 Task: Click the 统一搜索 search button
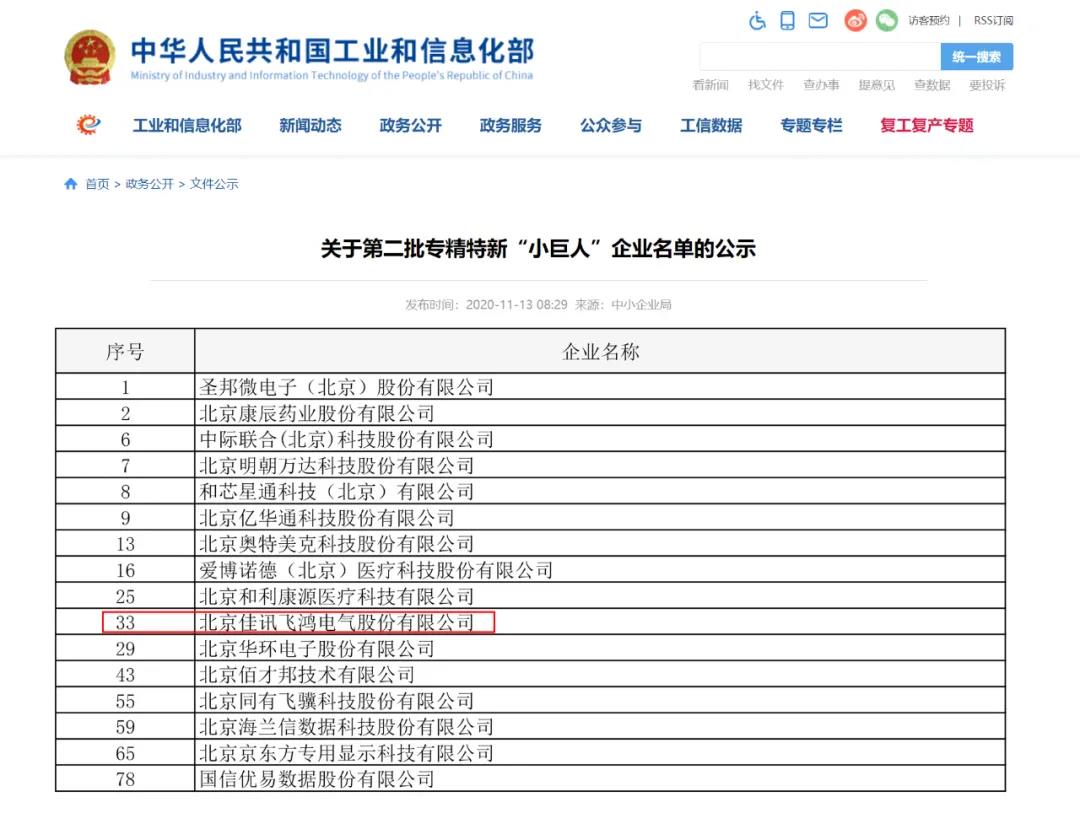point(976,57)
